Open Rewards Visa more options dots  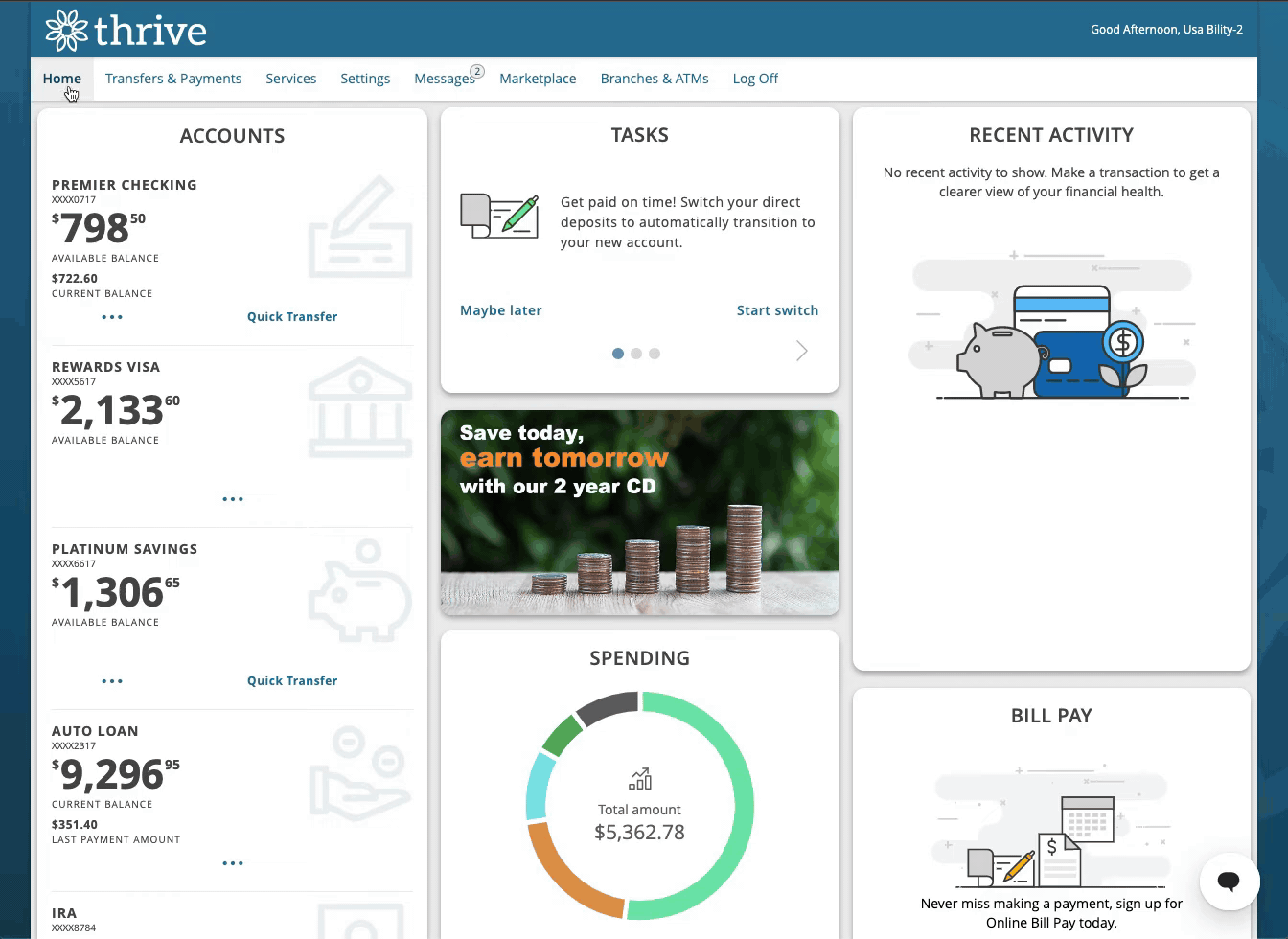[x=233, y=499]
